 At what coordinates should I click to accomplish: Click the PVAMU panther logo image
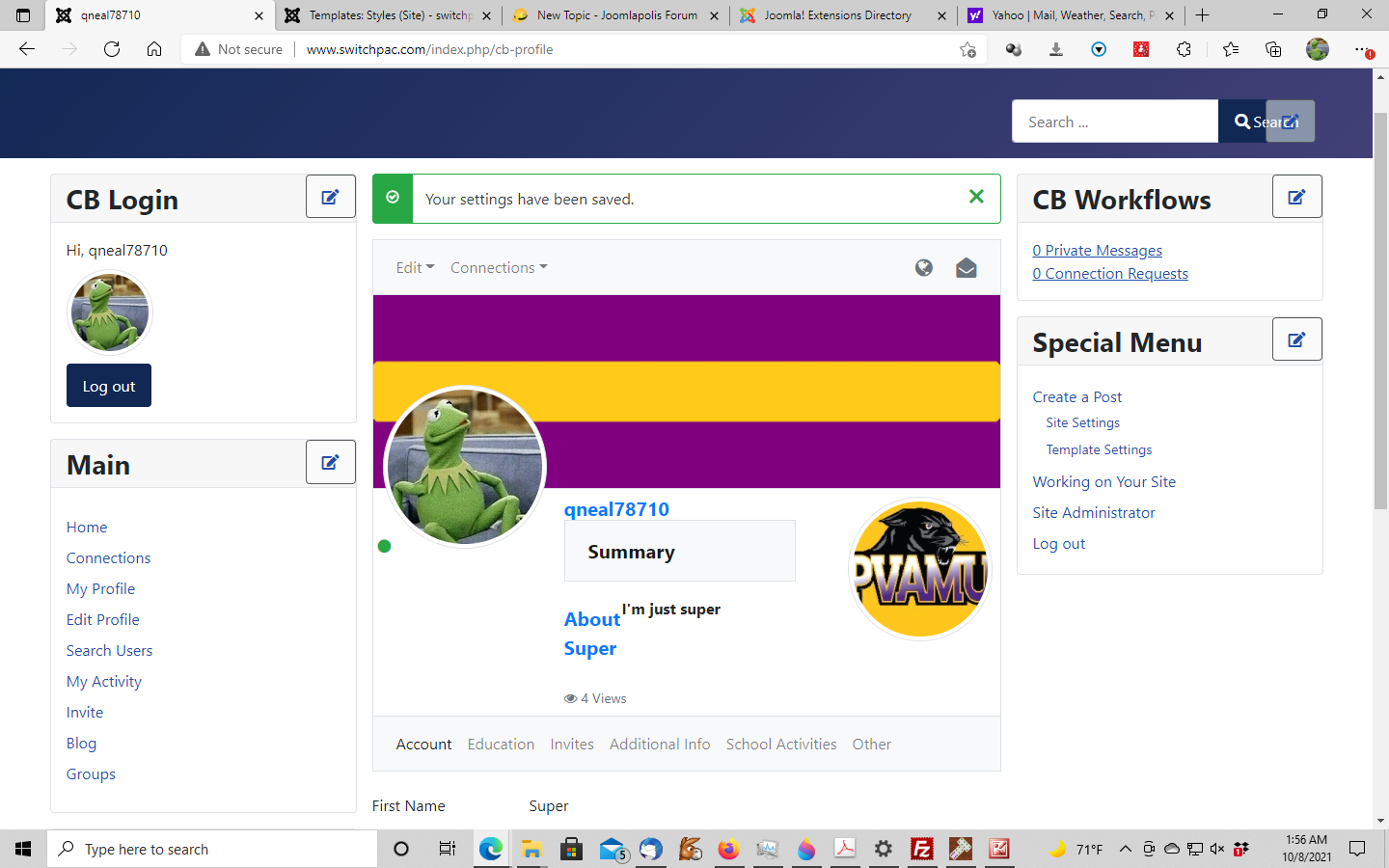[920, 569]
